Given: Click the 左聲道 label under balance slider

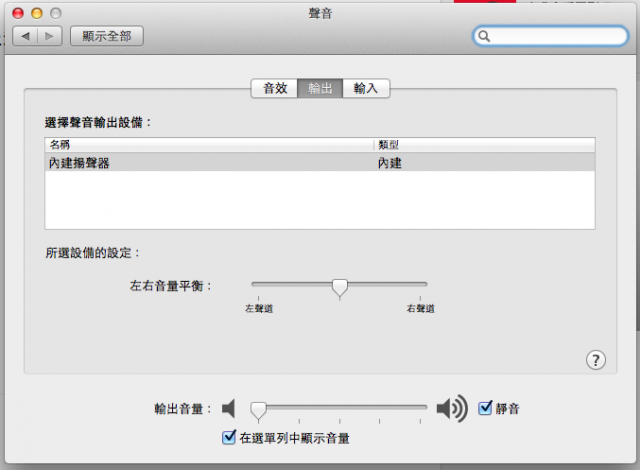Looking at the screenshot, I should pos(259,308).
